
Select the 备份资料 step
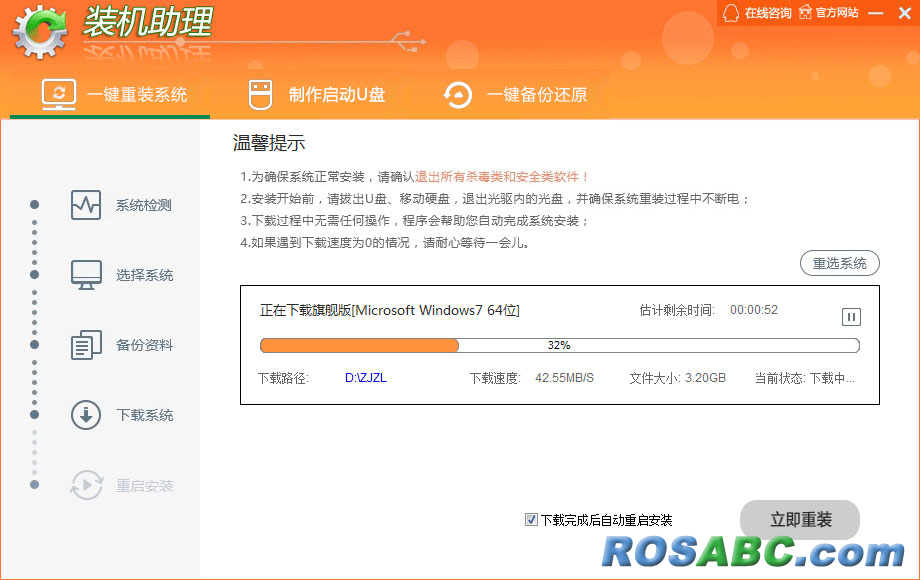point(144,345)
